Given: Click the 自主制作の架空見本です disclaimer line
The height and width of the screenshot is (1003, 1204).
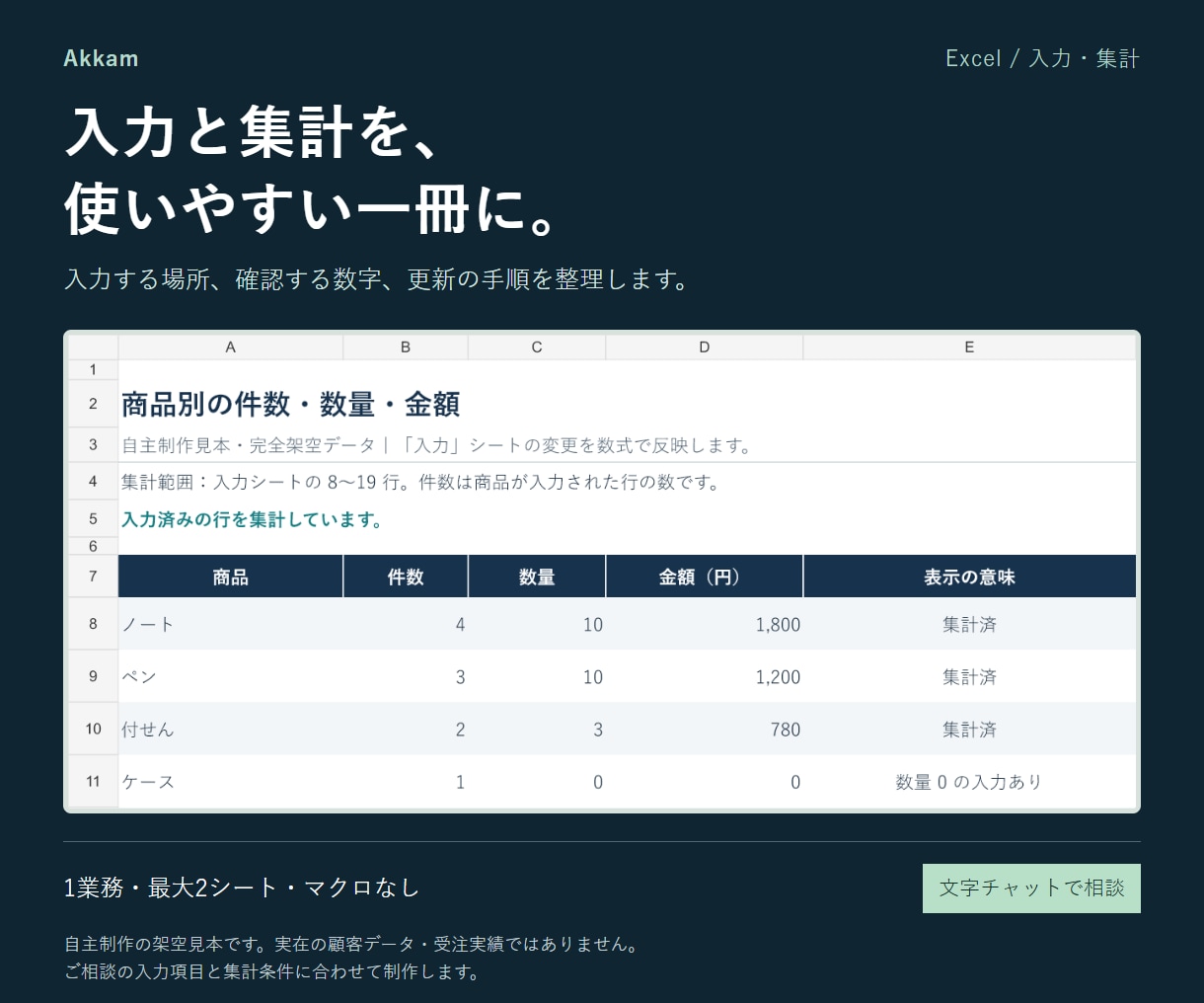Looking at the screenshot, I should point(353,944).
